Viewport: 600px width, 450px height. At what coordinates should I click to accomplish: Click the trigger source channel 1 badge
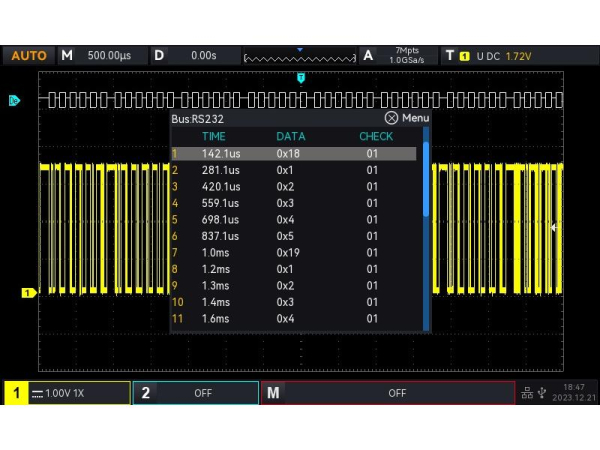tap(464, 57)
